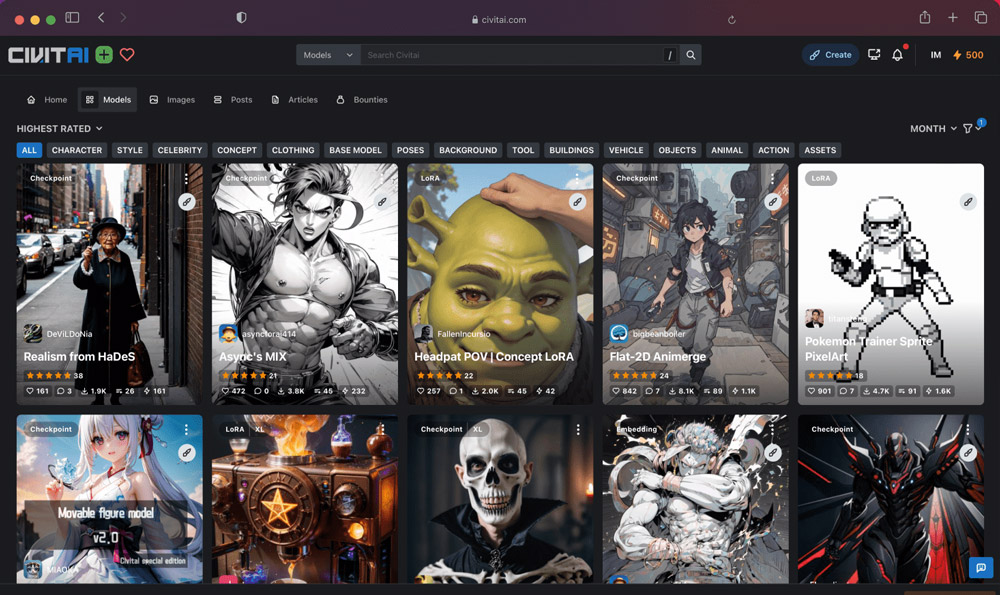Select the BUILDINGS category chip
Screen dimensions: 1000x595
click(x=571, y=150)
